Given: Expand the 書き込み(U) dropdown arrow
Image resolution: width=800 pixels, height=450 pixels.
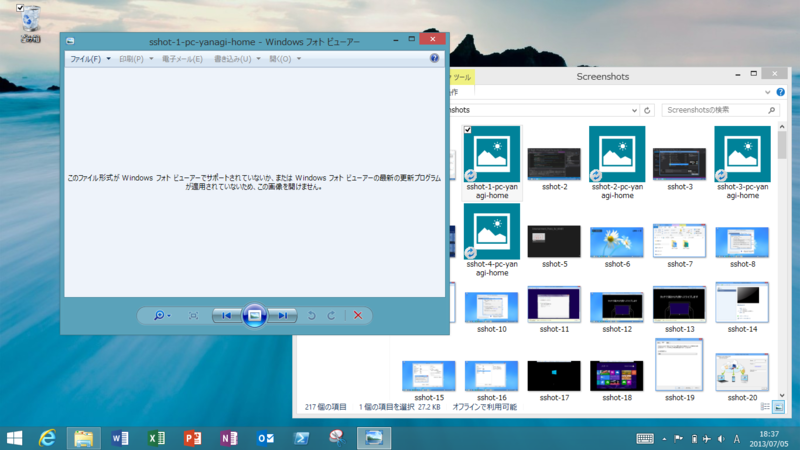Looking at the screenshot, I should (x=258, y=59).
